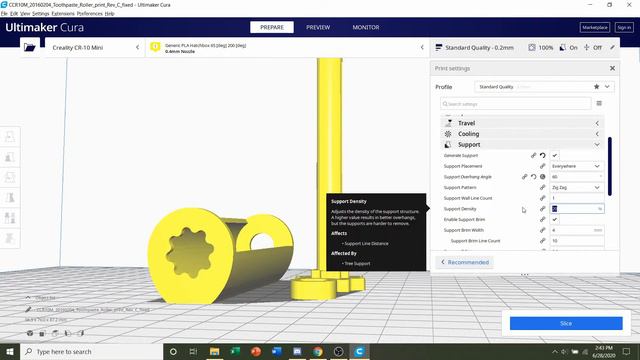Viewport: 640px width, 360px height.
Task: Click the Support Wall Line Count field
Action: [577, 198]
